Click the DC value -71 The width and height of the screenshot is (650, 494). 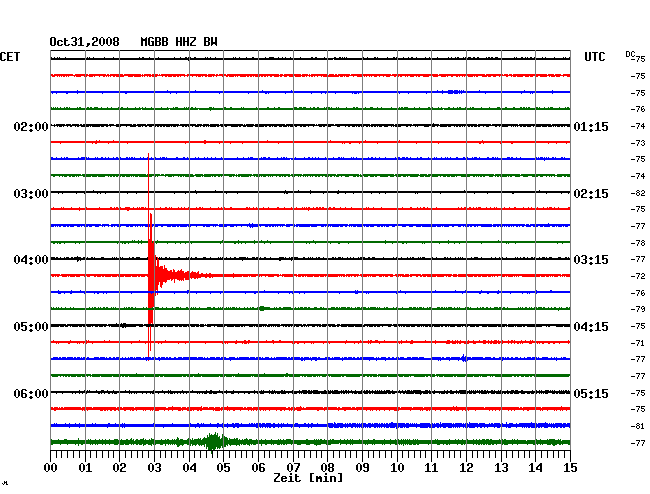[x=638, y=343]
